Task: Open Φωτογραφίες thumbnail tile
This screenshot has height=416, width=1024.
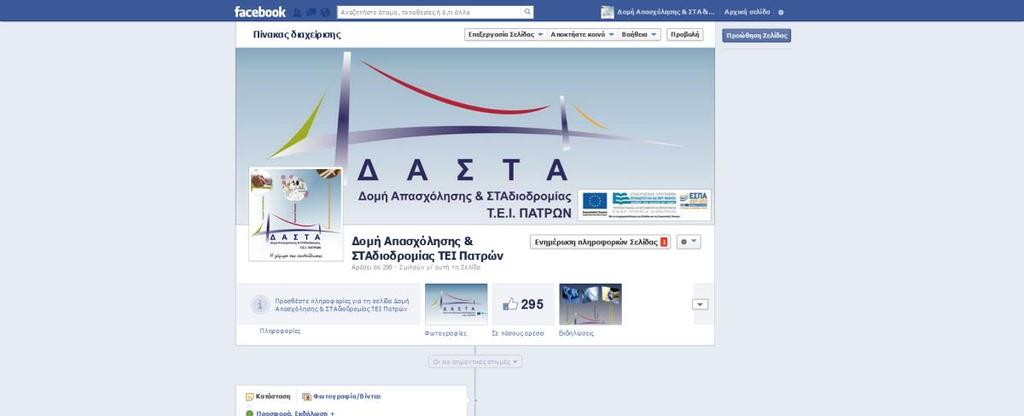Action: 456,304
